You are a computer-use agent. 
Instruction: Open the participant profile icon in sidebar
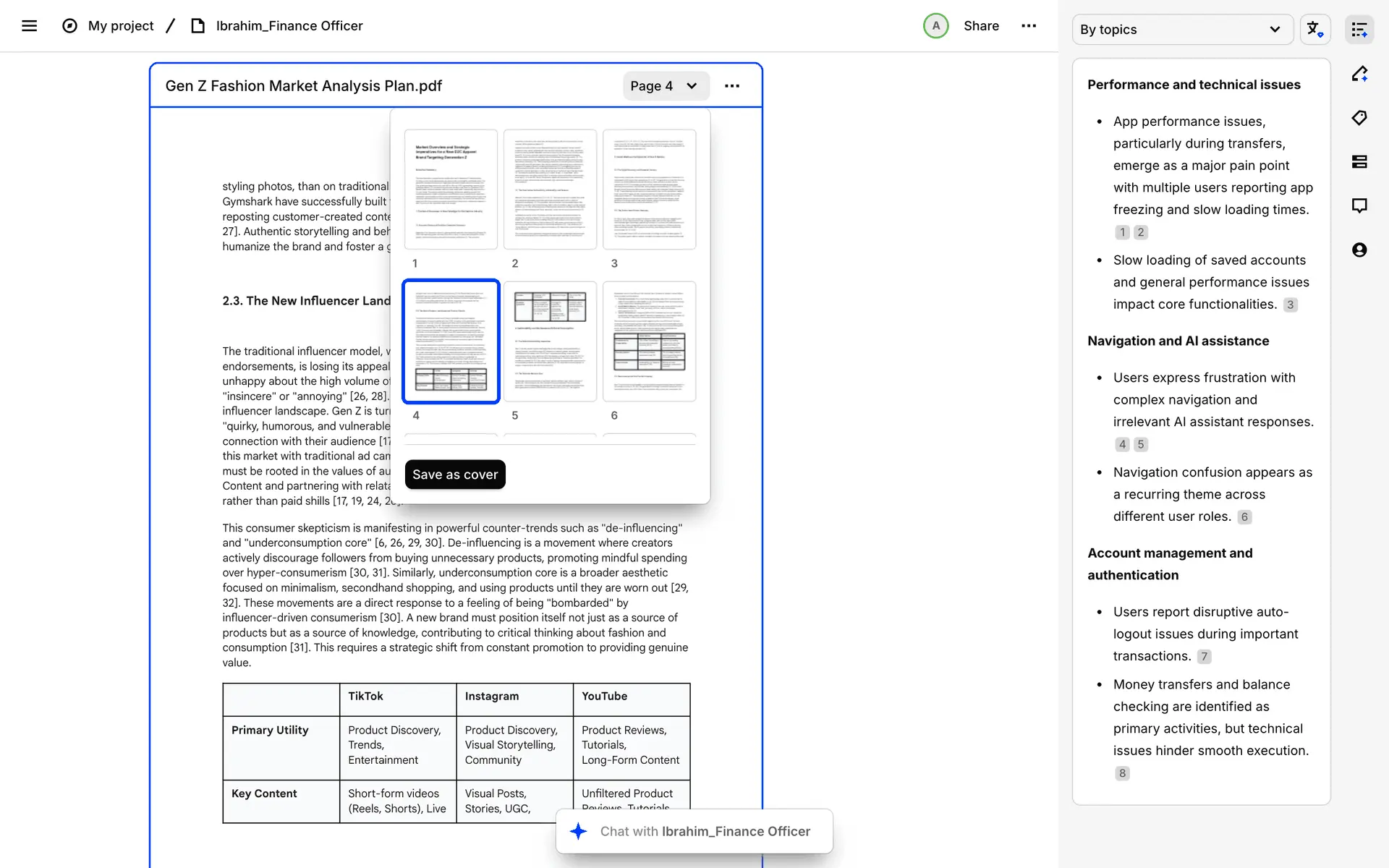click(x=1359, y=250)
